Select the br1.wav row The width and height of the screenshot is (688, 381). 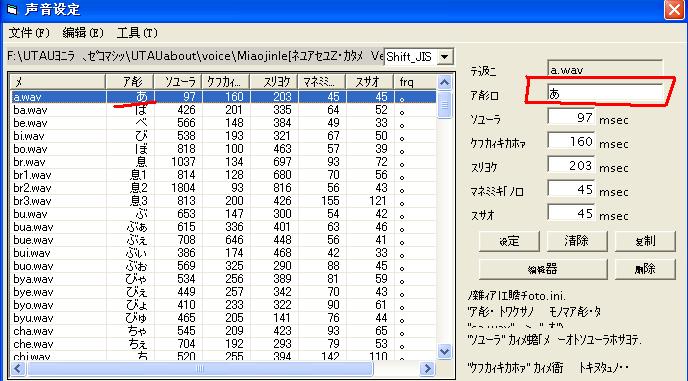point(223,175)
